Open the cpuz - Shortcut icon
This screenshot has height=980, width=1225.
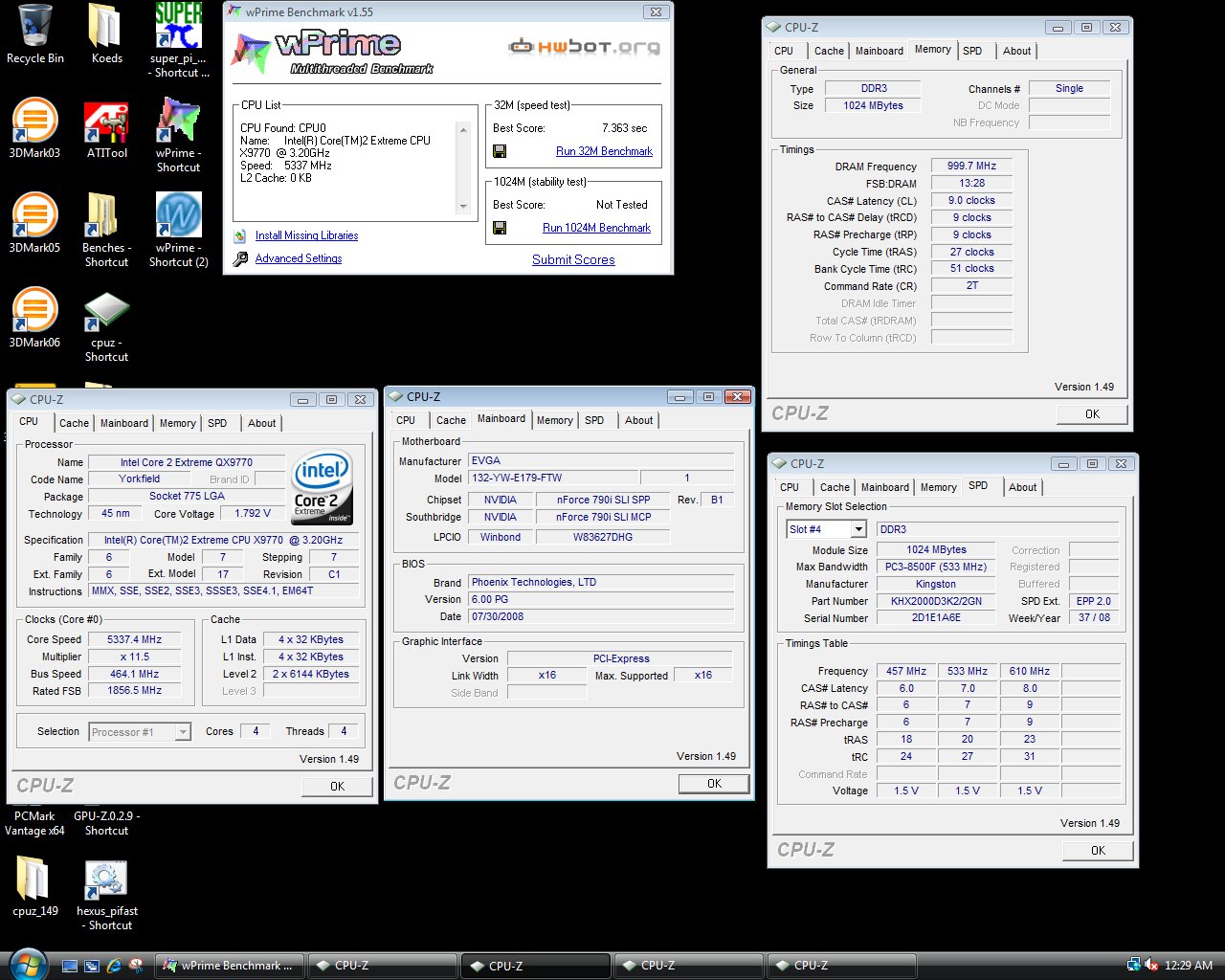106,325
